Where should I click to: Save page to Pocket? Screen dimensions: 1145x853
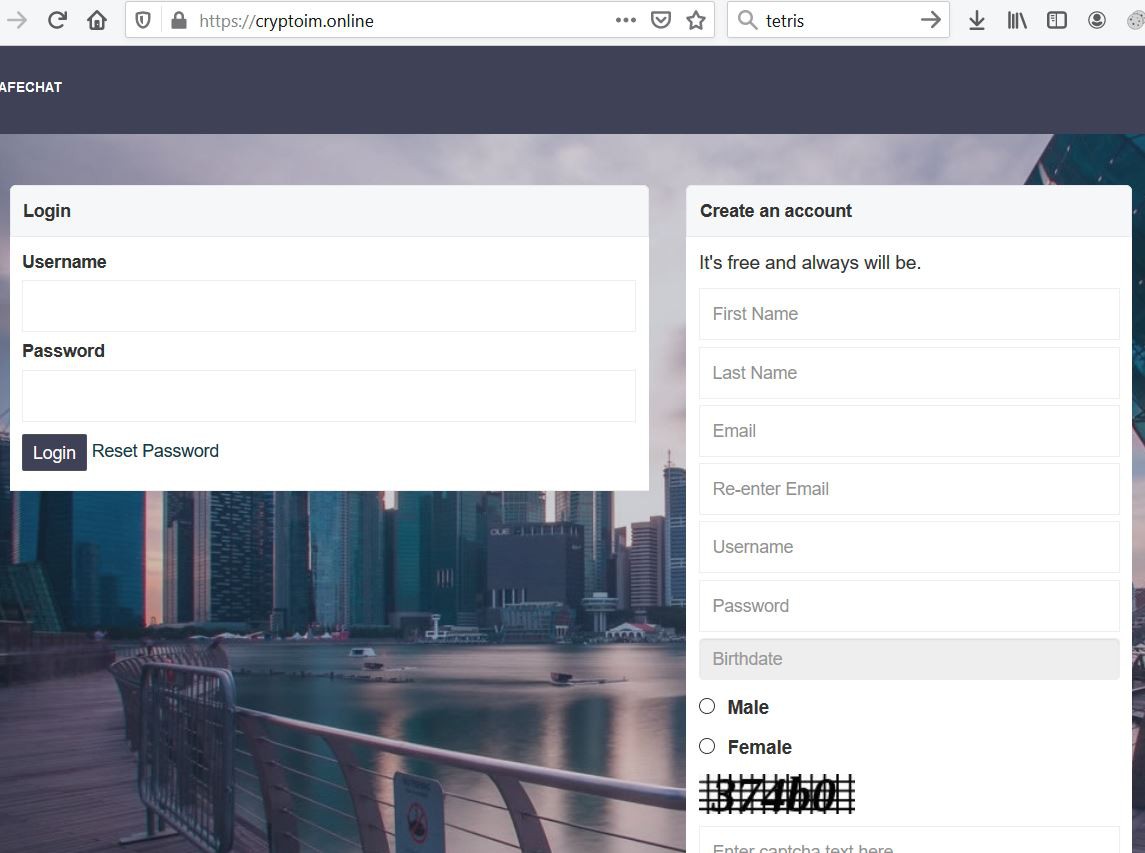click(660, 20)
